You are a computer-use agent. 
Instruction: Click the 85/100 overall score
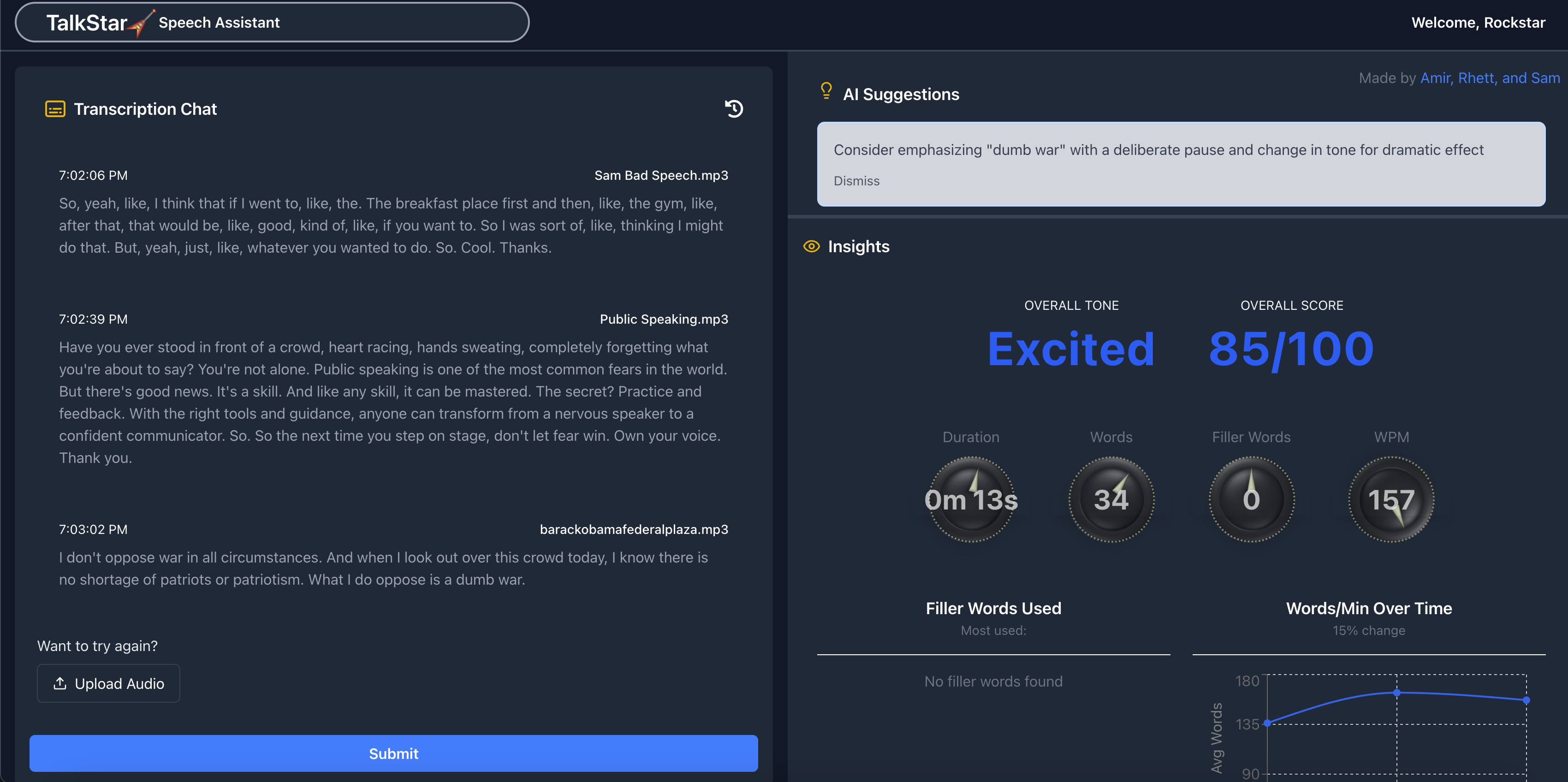point(1291,350)
